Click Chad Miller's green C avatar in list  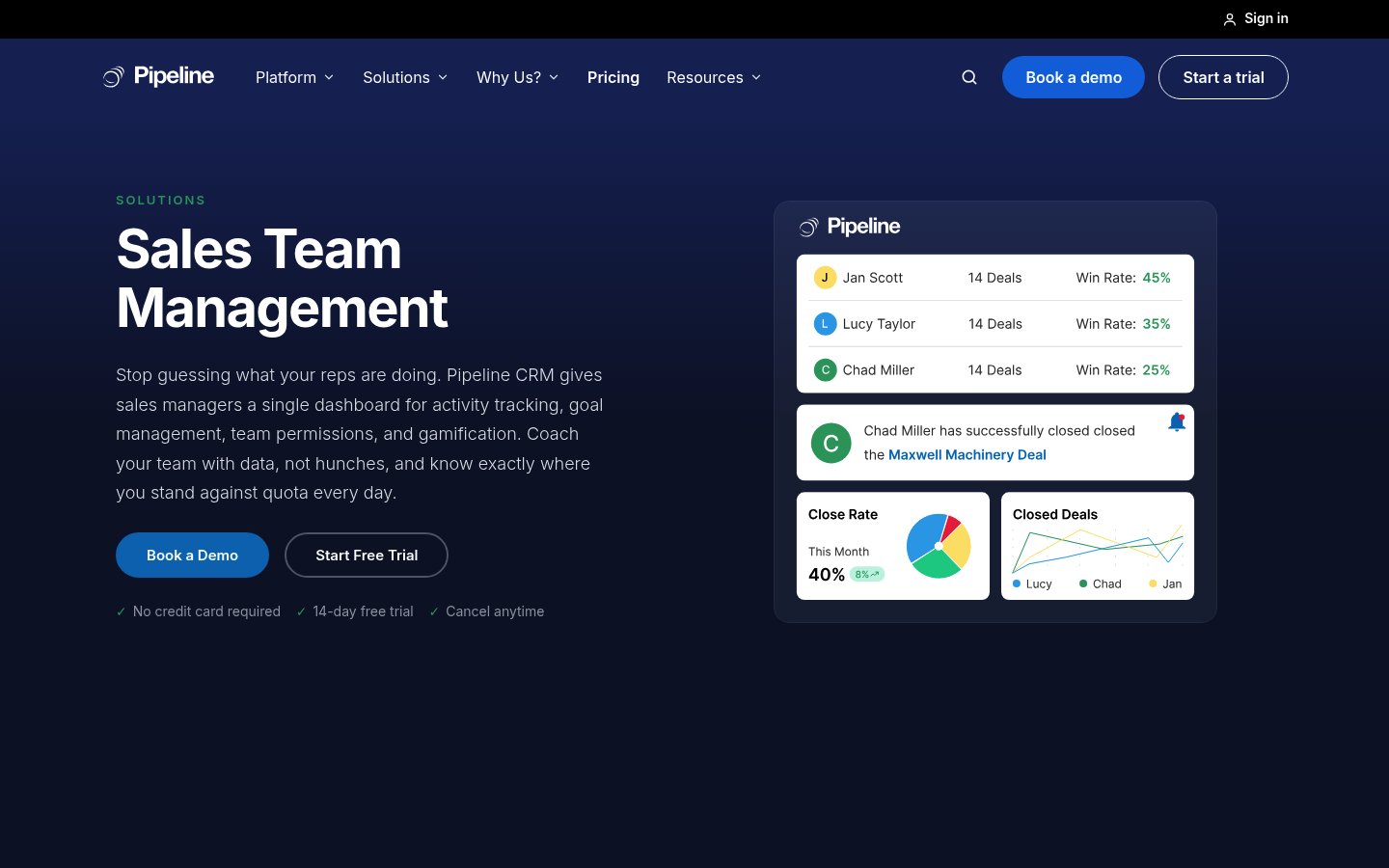[825, 370]
